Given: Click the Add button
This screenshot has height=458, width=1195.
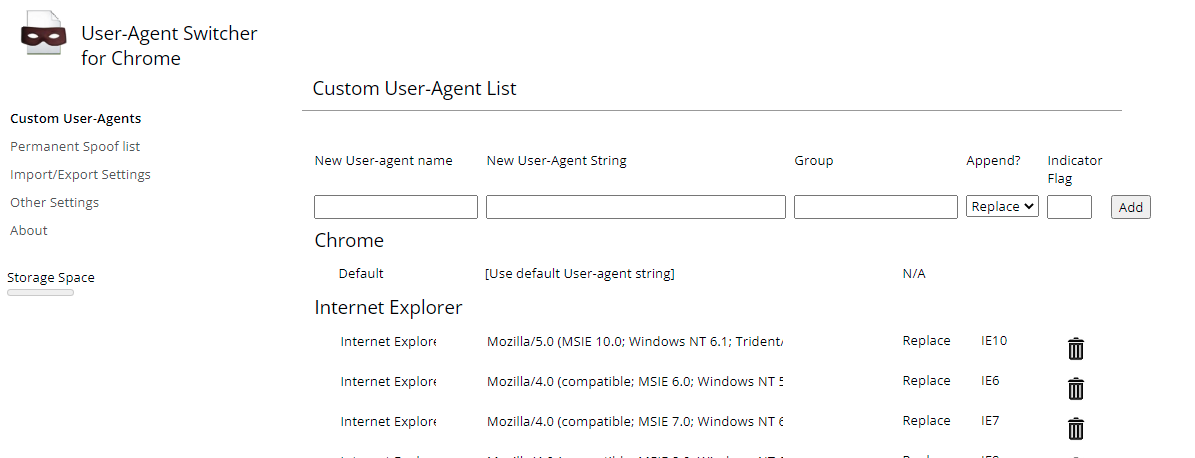Looking at the screenshot, I should 1130,207.
